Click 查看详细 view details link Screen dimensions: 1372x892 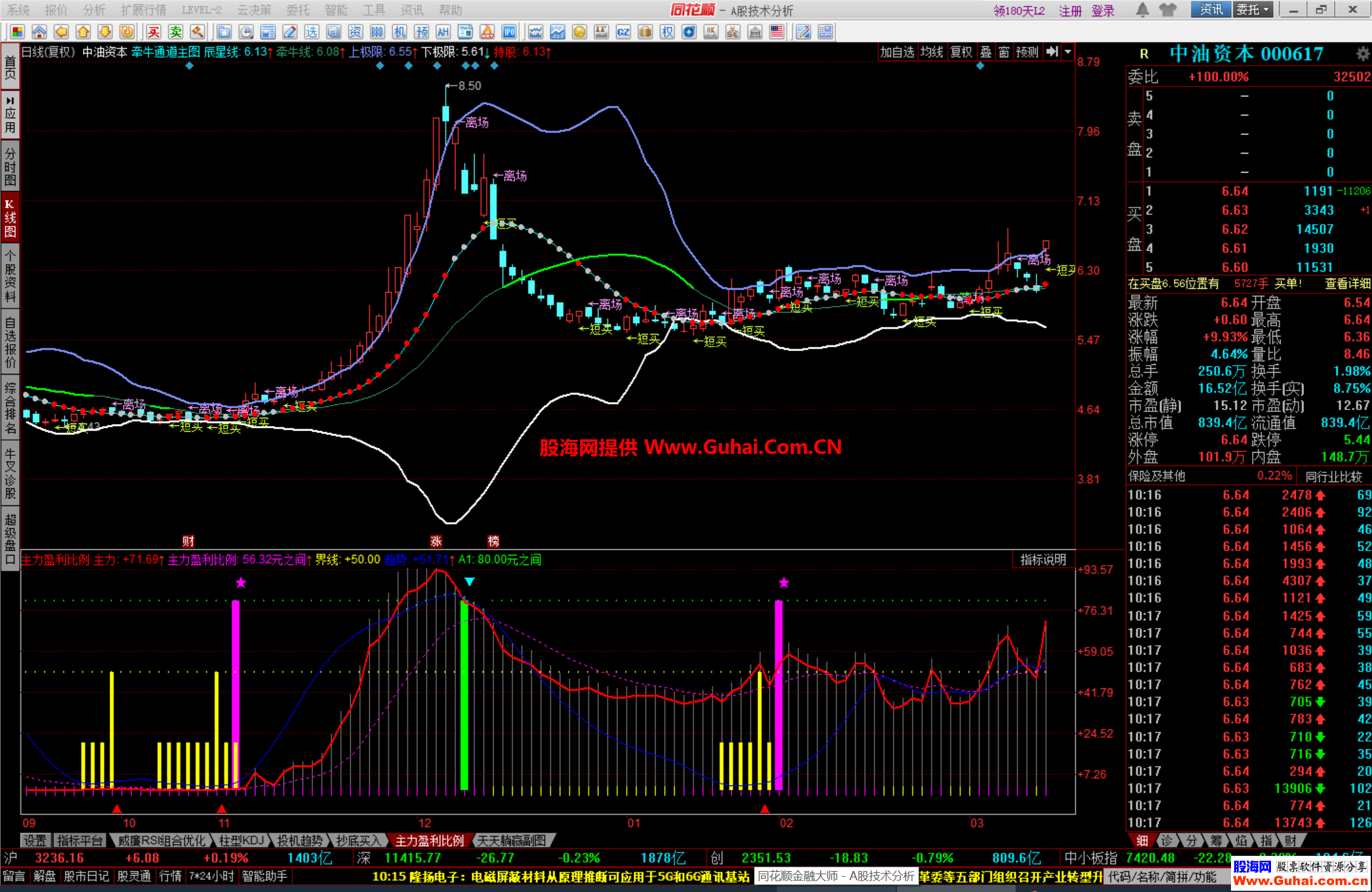1347,284
